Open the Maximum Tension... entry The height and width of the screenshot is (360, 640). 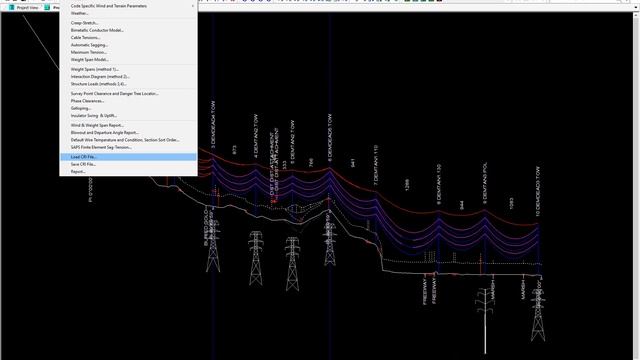coord(129,52)
